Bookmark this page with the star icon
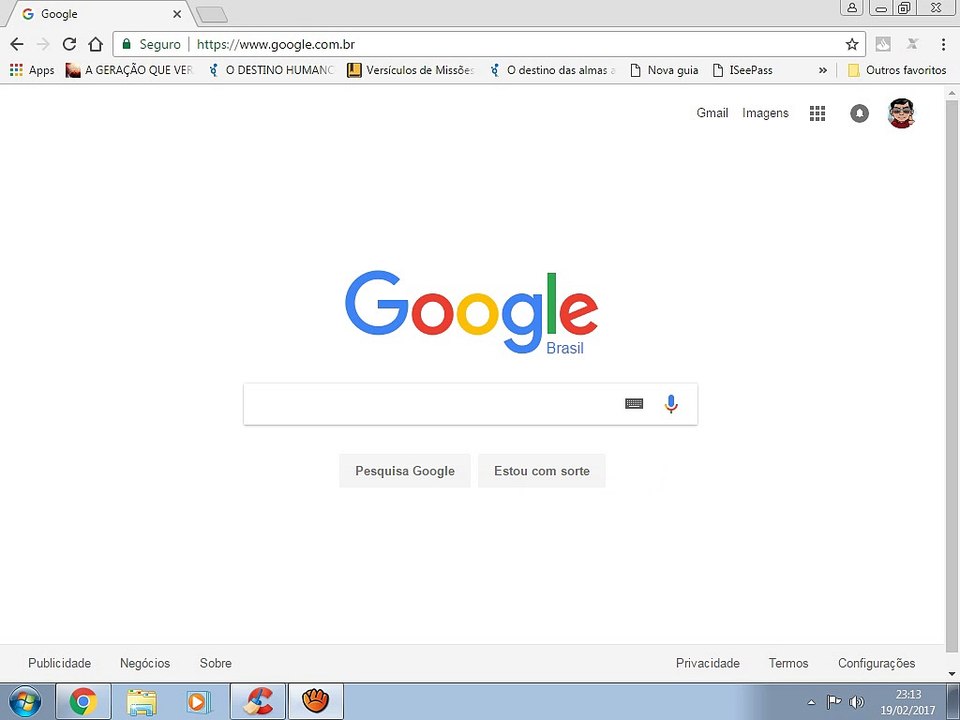960x720 pixels. click(x=852, y=44)
